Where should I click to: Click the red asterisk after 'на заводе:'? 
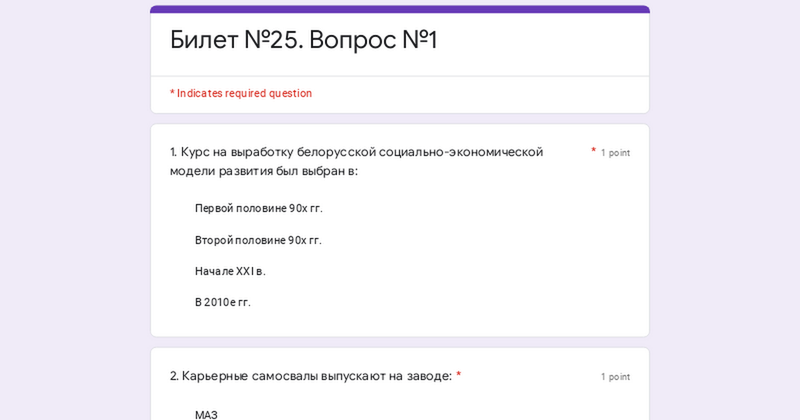[458, 375]
